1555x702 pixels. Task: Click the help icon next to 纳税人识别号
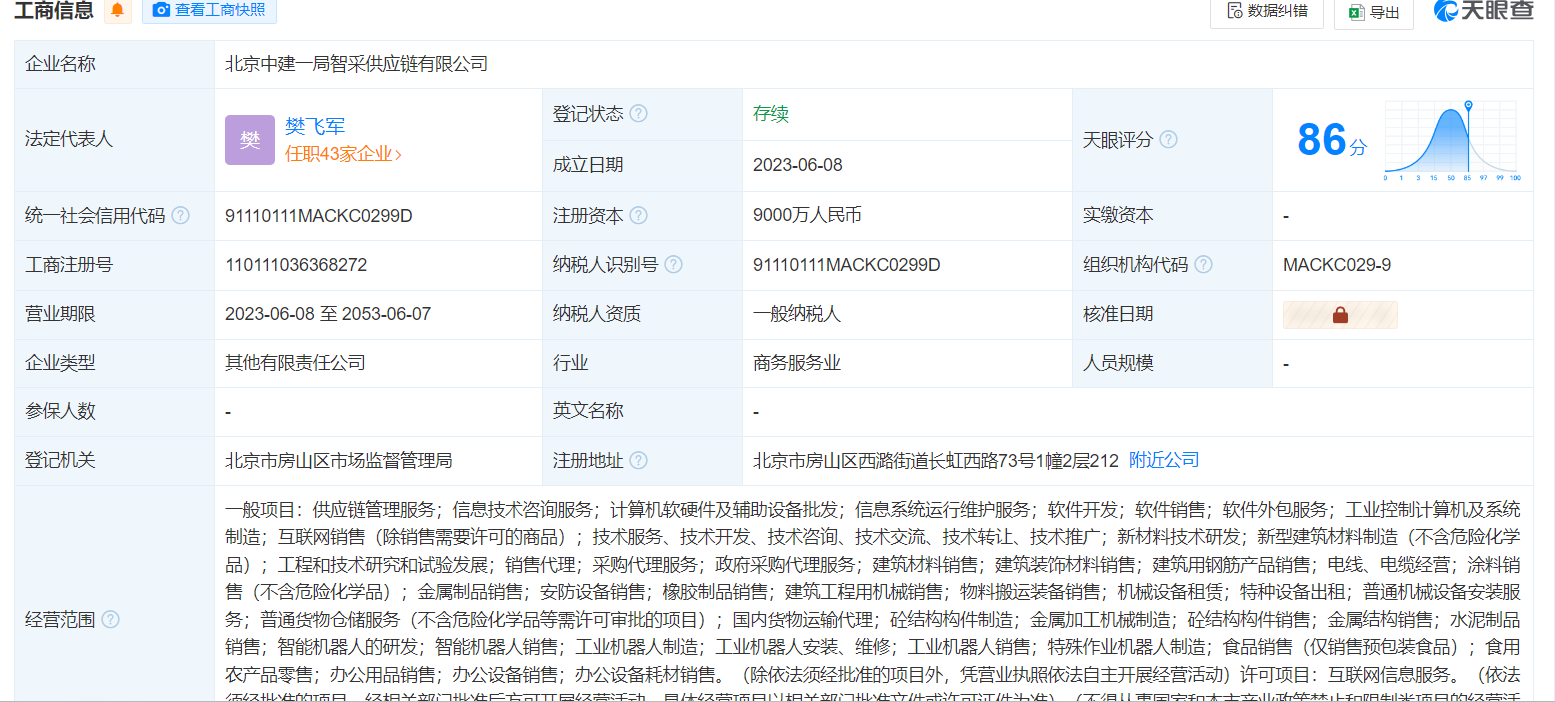tap(673, 265)
